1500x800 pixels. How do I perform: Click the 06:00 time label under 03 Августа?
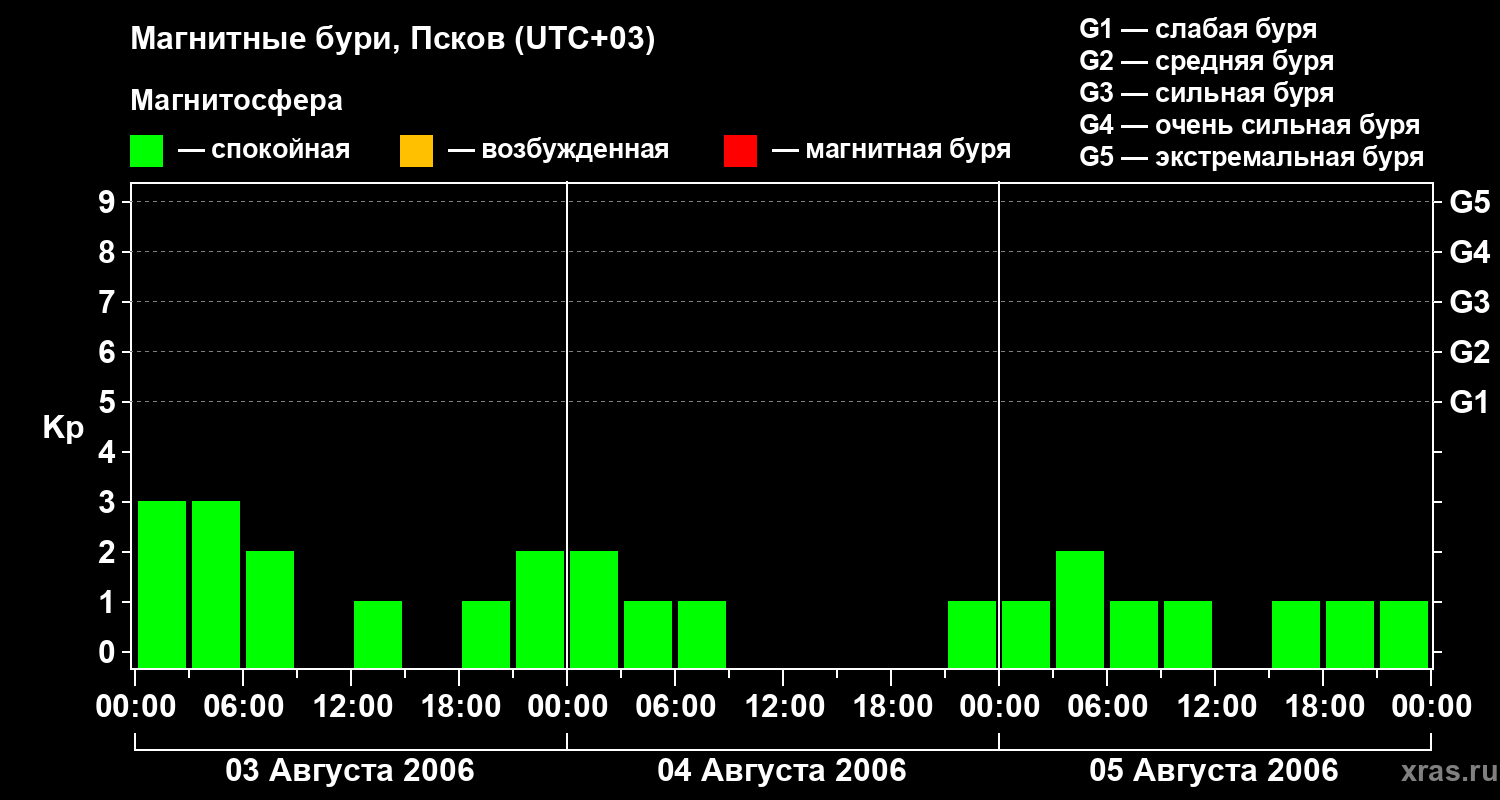[243, 706]
